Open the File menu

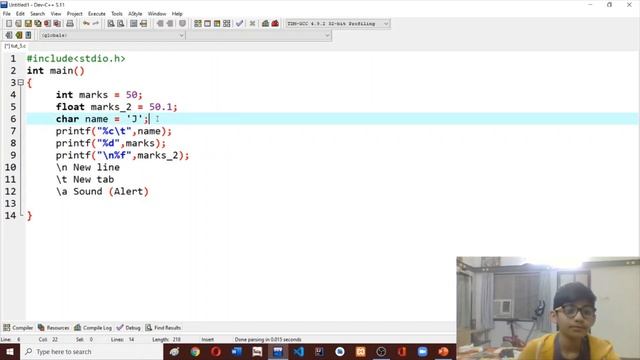pyautogui.click(x=7, y=13)
